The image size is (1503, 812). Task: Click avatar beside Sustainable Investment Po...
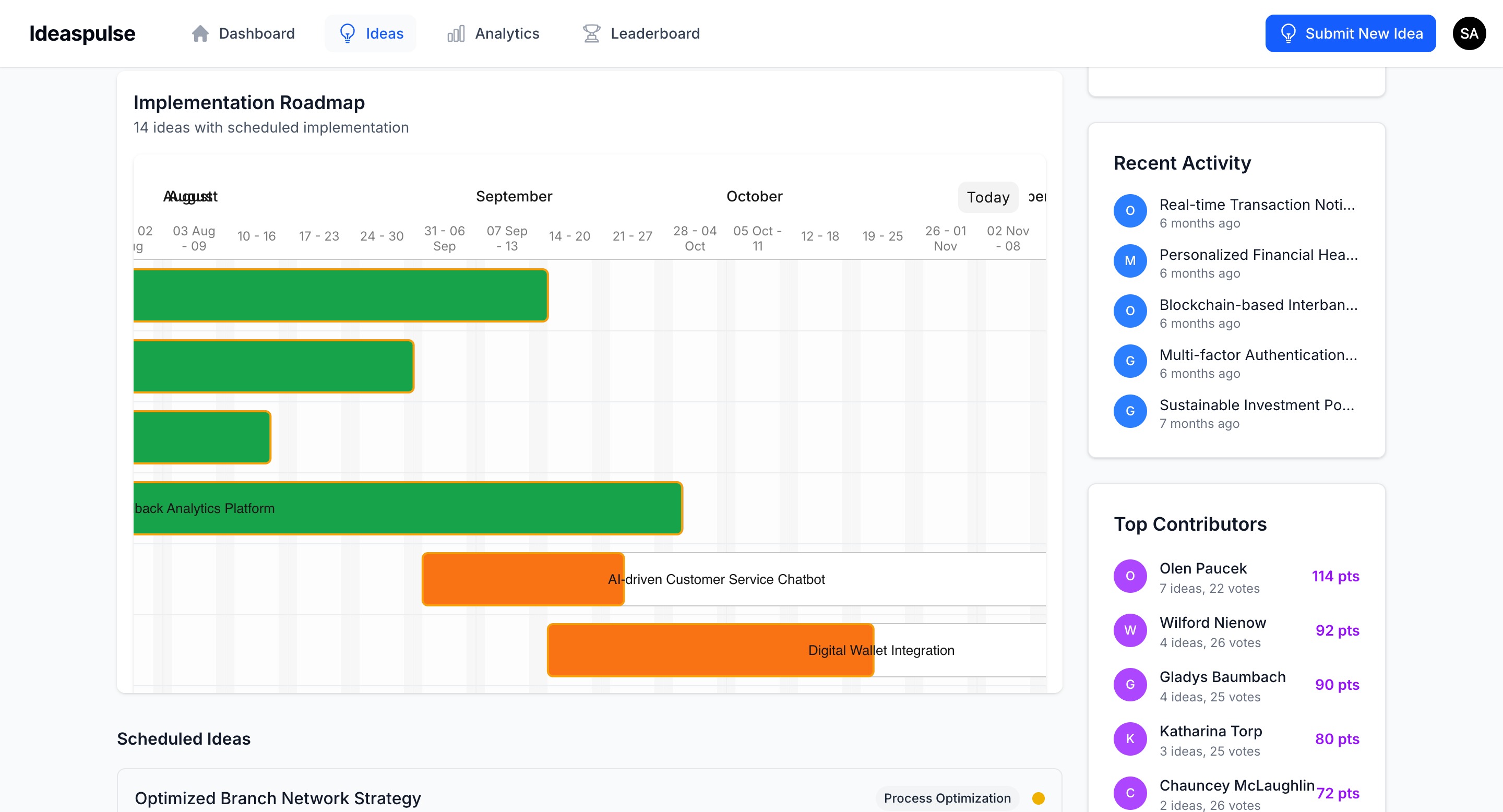[x=1129, y=411]
